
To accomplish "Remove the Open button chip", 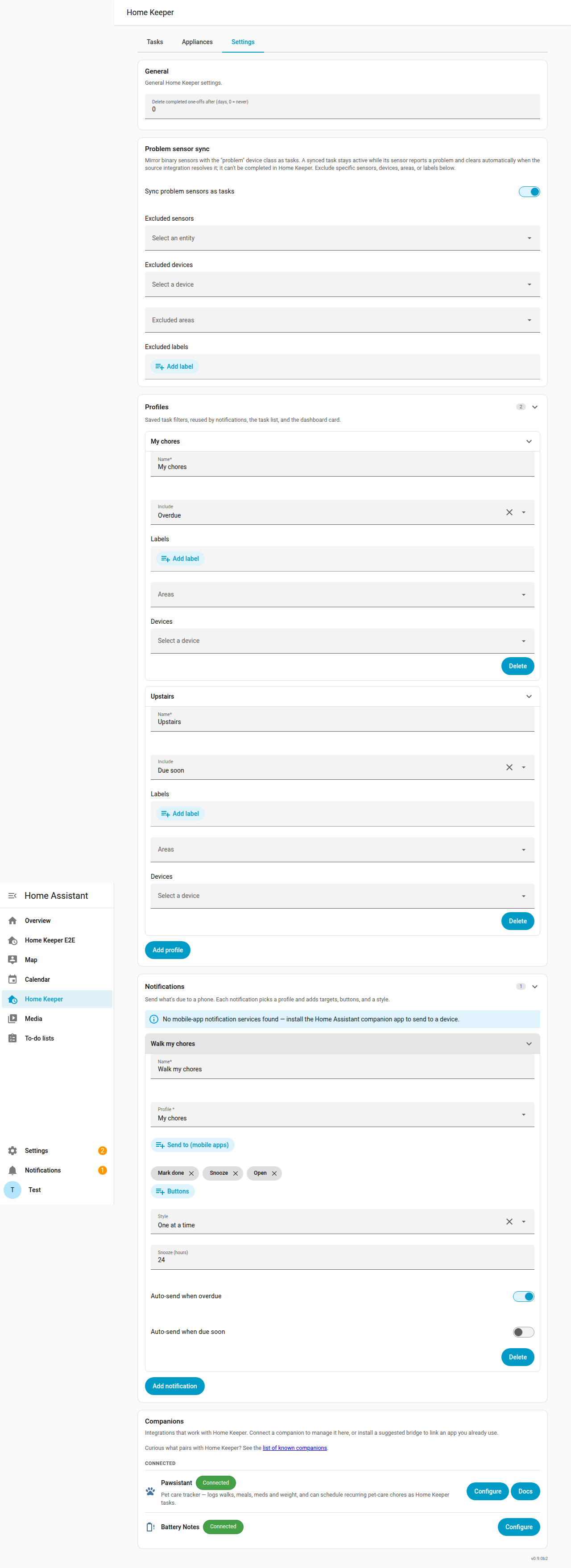I will coord(274,1173).
